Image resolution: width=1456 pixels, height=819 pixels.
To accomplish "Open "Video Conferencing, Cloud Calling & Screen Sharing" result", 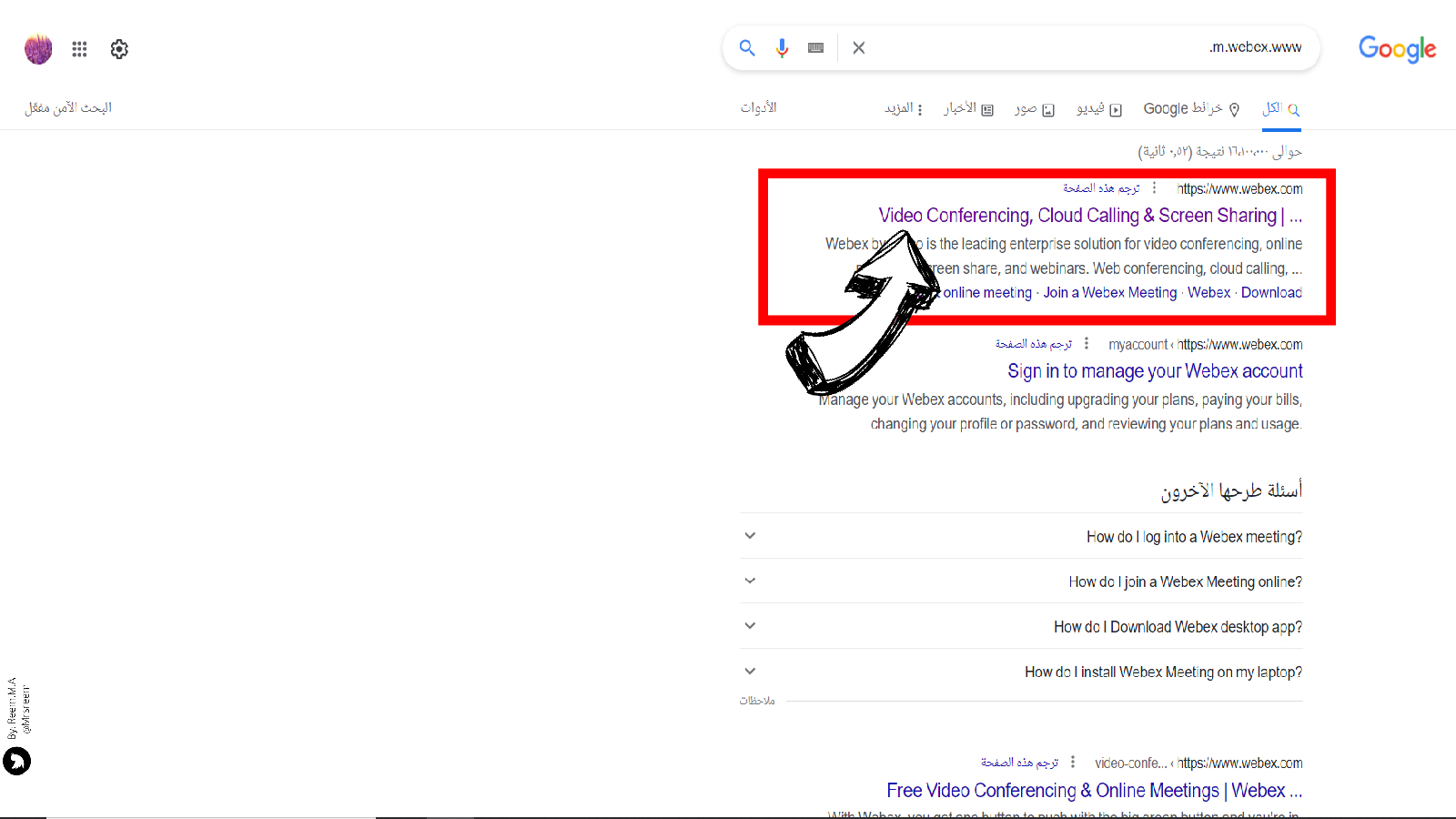I will coord(1089,216).
